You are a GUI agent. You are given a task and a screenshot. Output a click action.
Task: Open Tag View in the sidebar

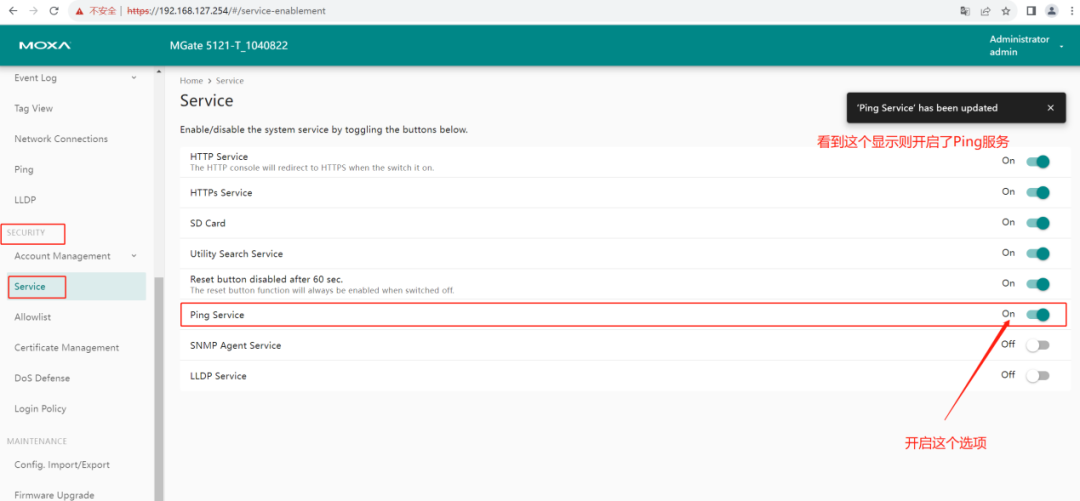[x=34, y=108]
